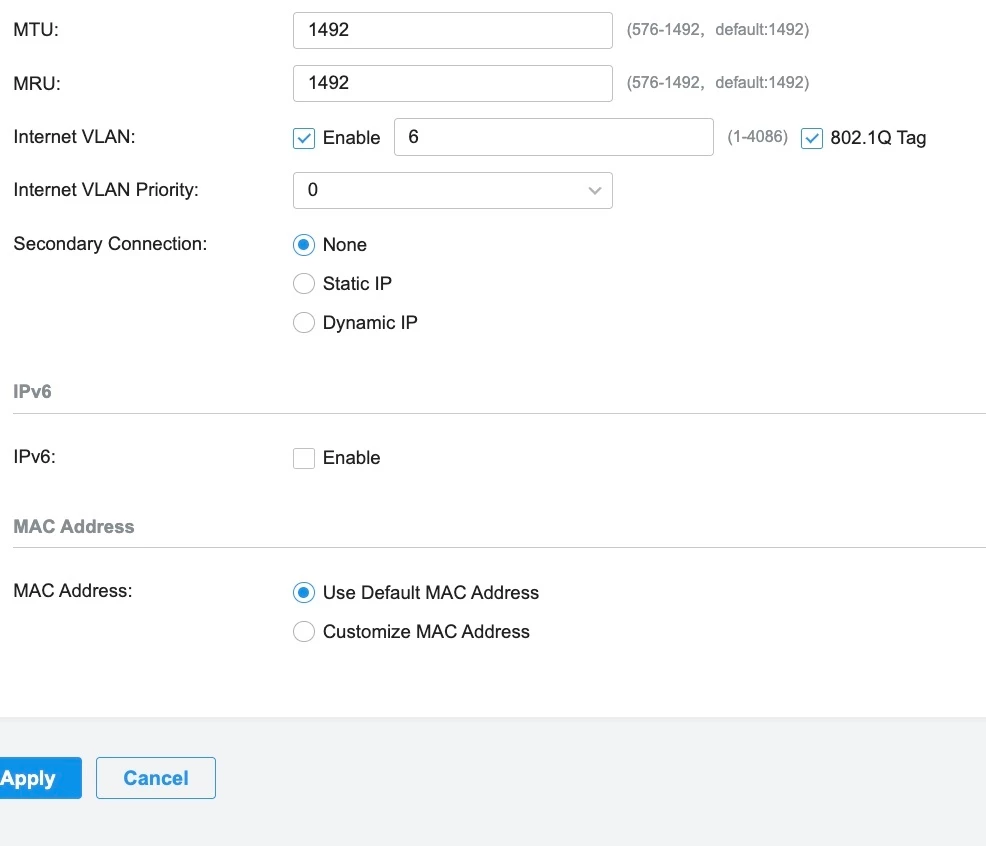986x846 pixels.
Task: Enable the IPv6 checkbox
Action: click(304, 458)
